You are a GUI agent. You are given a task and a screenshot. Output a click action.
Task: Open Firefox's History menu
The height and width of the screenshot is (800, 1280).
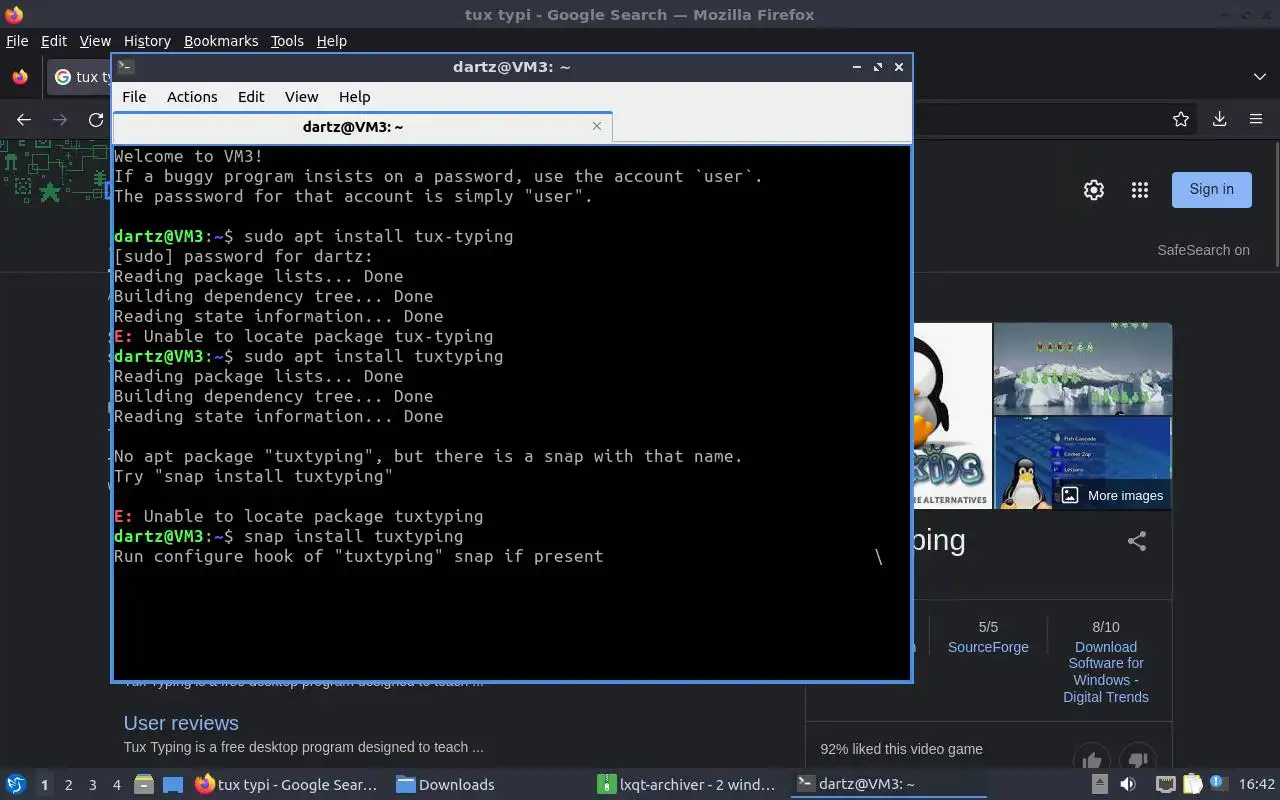click(147, 41)
